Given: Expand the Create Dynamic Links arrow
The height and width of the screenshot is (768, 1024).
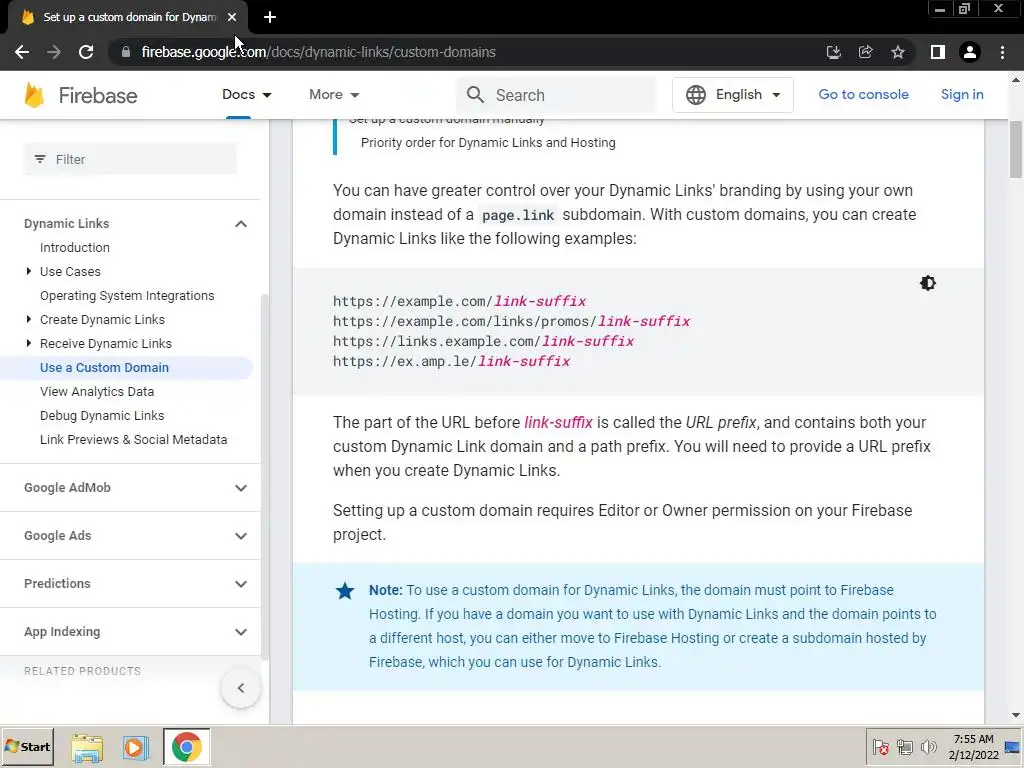Looking at the screenshot, I should 29,319.
